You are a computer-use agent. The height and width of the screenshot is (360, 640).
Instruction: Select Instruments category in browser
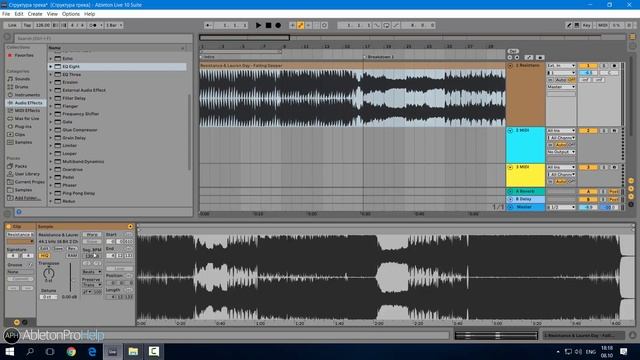click(x=27, y=95)
